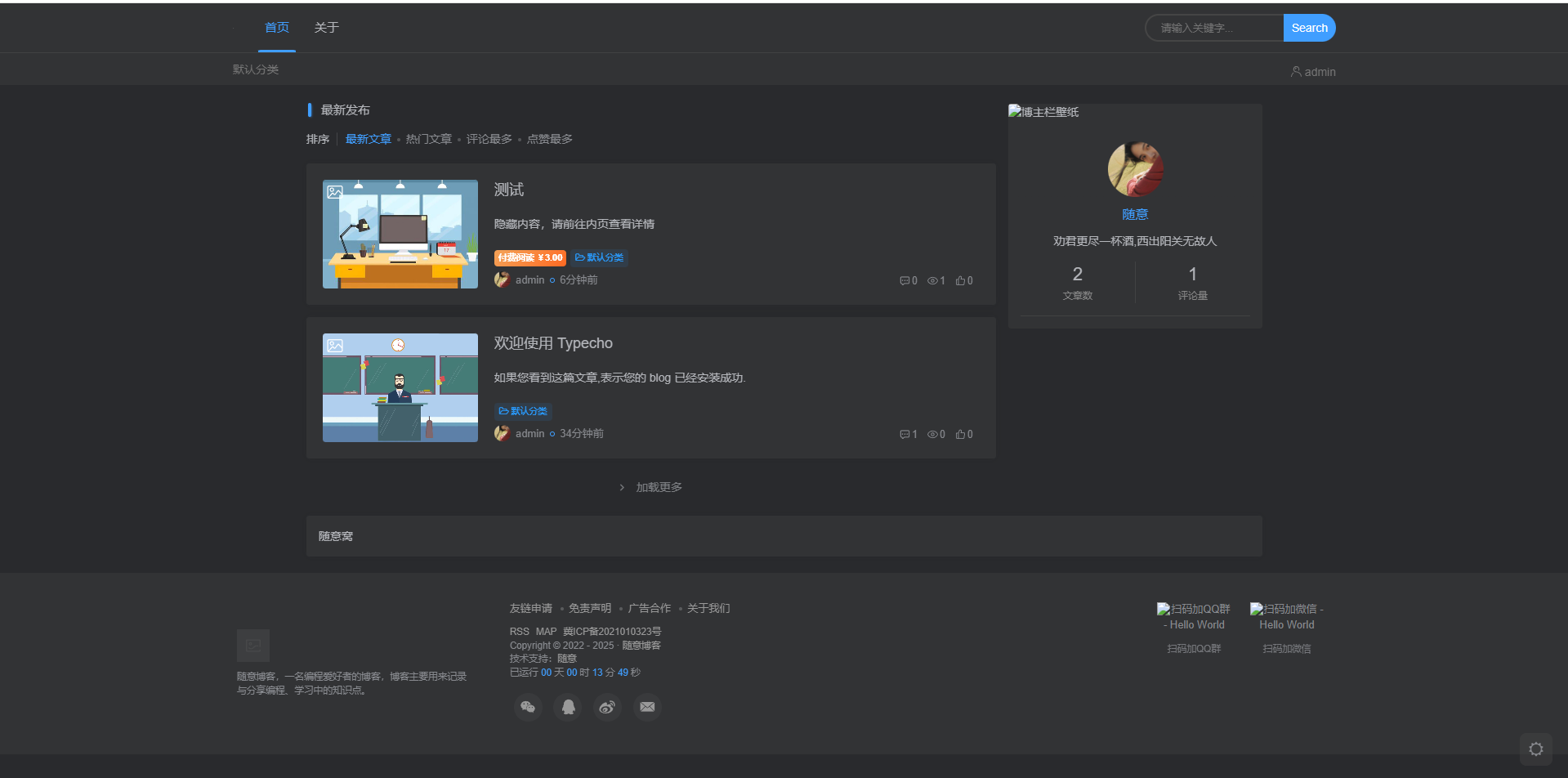Click comment count icon on 欢迎使用 Typecho post
The height and width of the screenshot is (778, 1568).
pos(905,434)
